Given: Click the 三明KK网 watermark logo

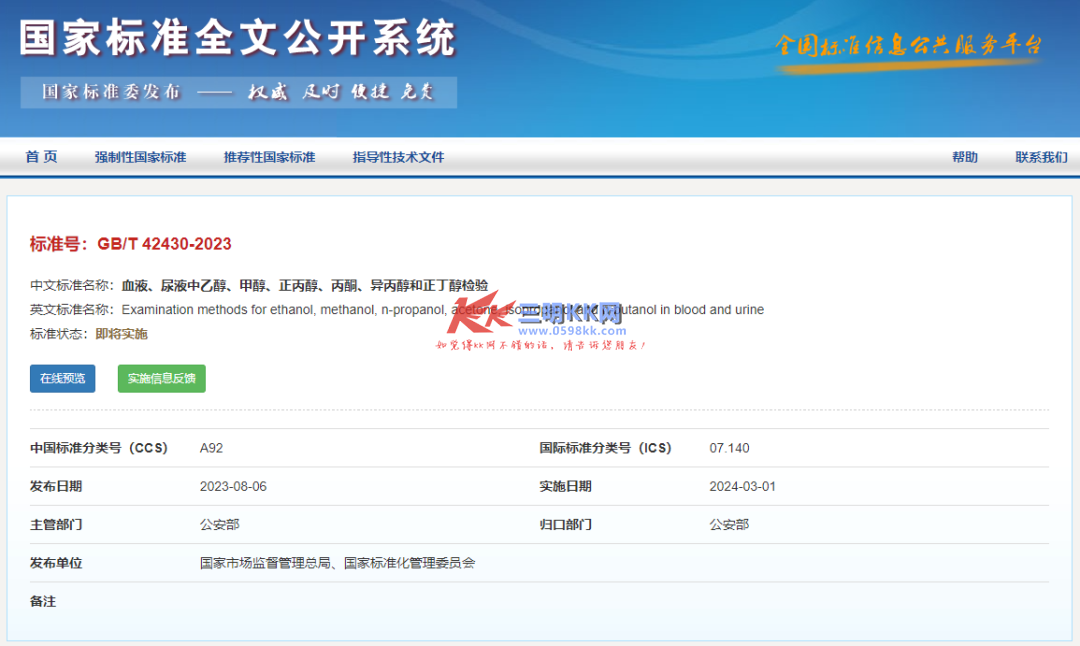Looking at the screenshot, I should point(540,315).
